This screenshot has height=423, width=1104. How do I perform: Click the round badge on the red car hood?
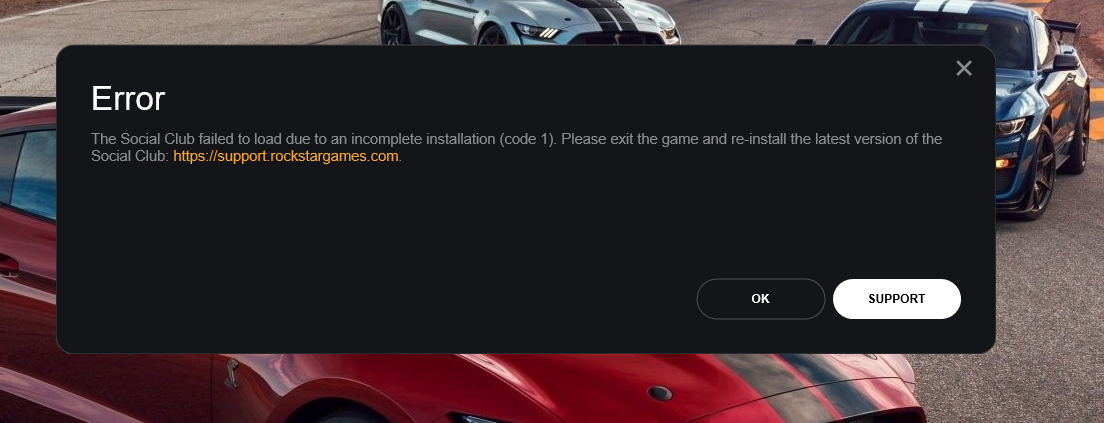(660, 393)
